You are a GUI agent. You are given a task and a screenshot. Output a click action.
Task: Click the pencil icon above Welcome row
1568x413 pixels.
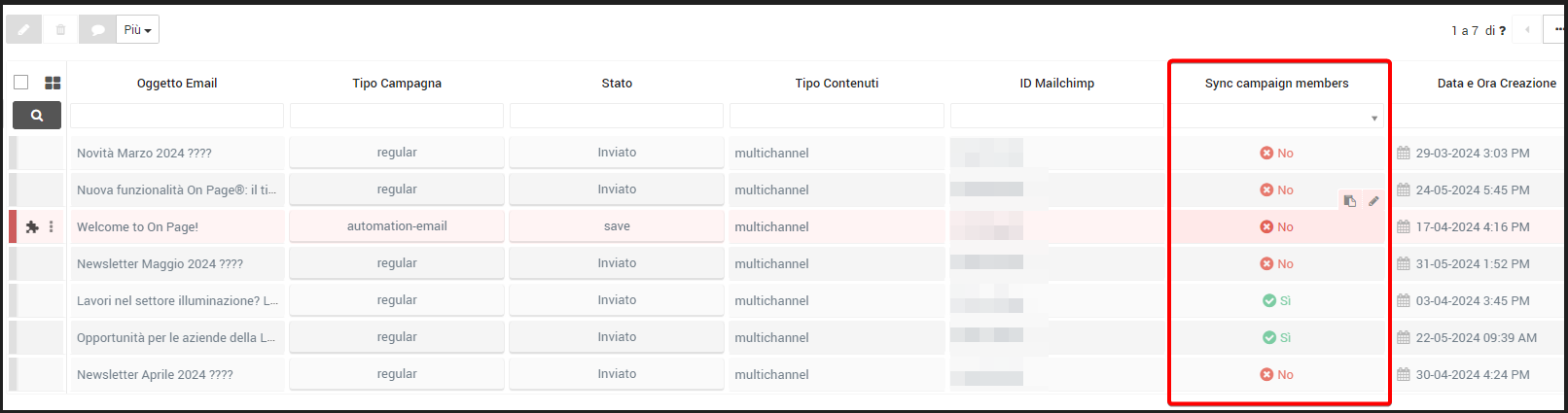point(1373,201)
